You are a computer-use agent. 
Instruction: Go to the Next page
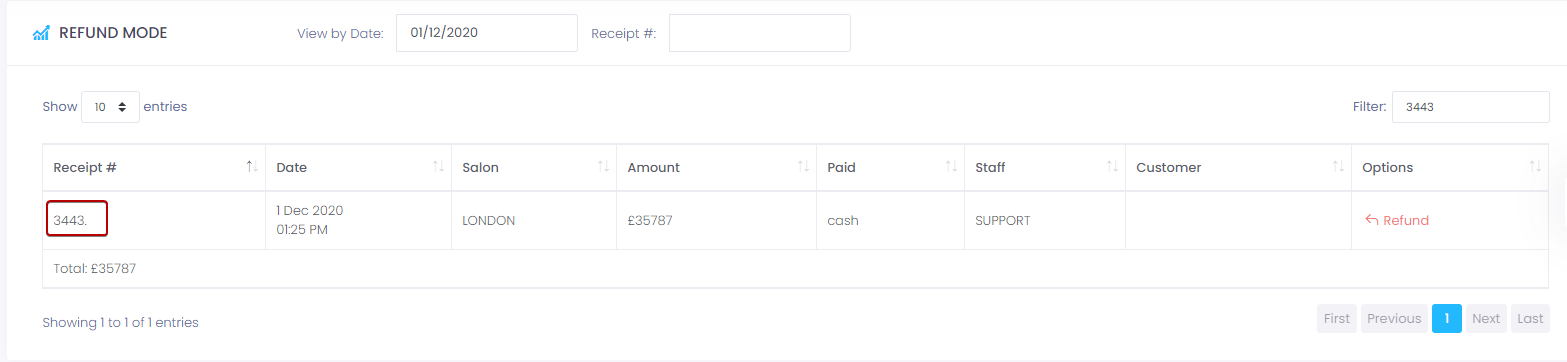pyautogui.click(x=1486, y=318)
